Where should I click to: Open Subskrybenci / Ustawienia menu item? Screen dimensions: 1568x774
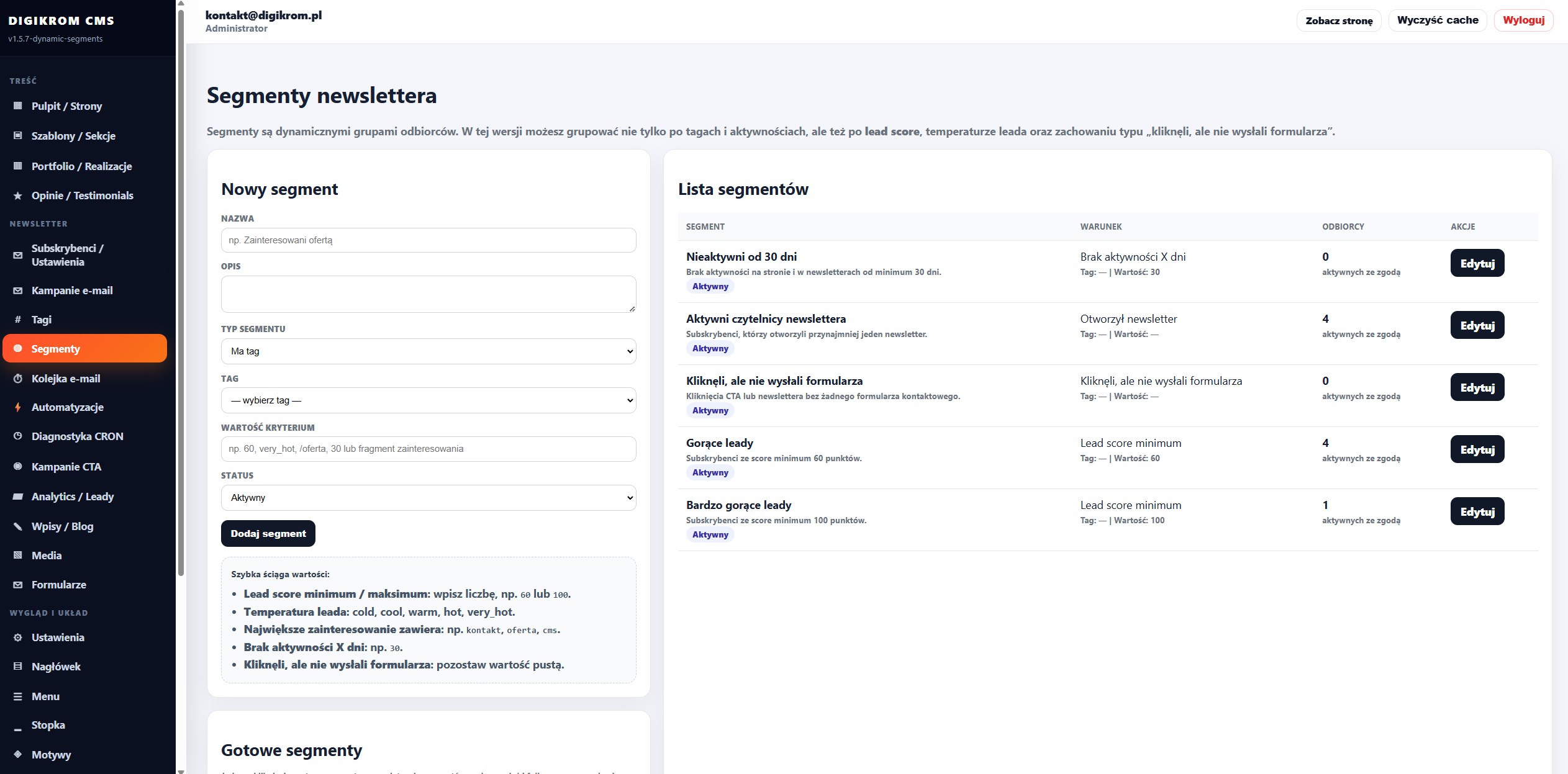pos(85,255)
